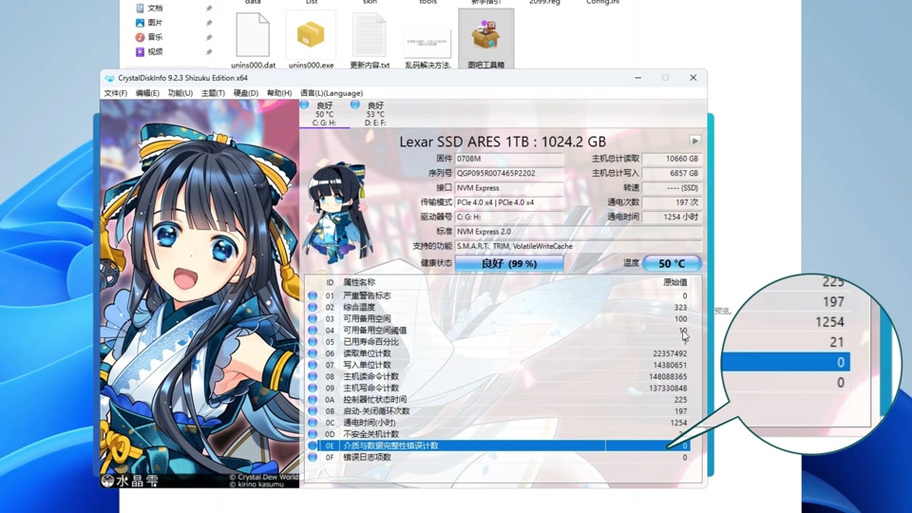Click status icon for 02 综合温度

(312, 307)
